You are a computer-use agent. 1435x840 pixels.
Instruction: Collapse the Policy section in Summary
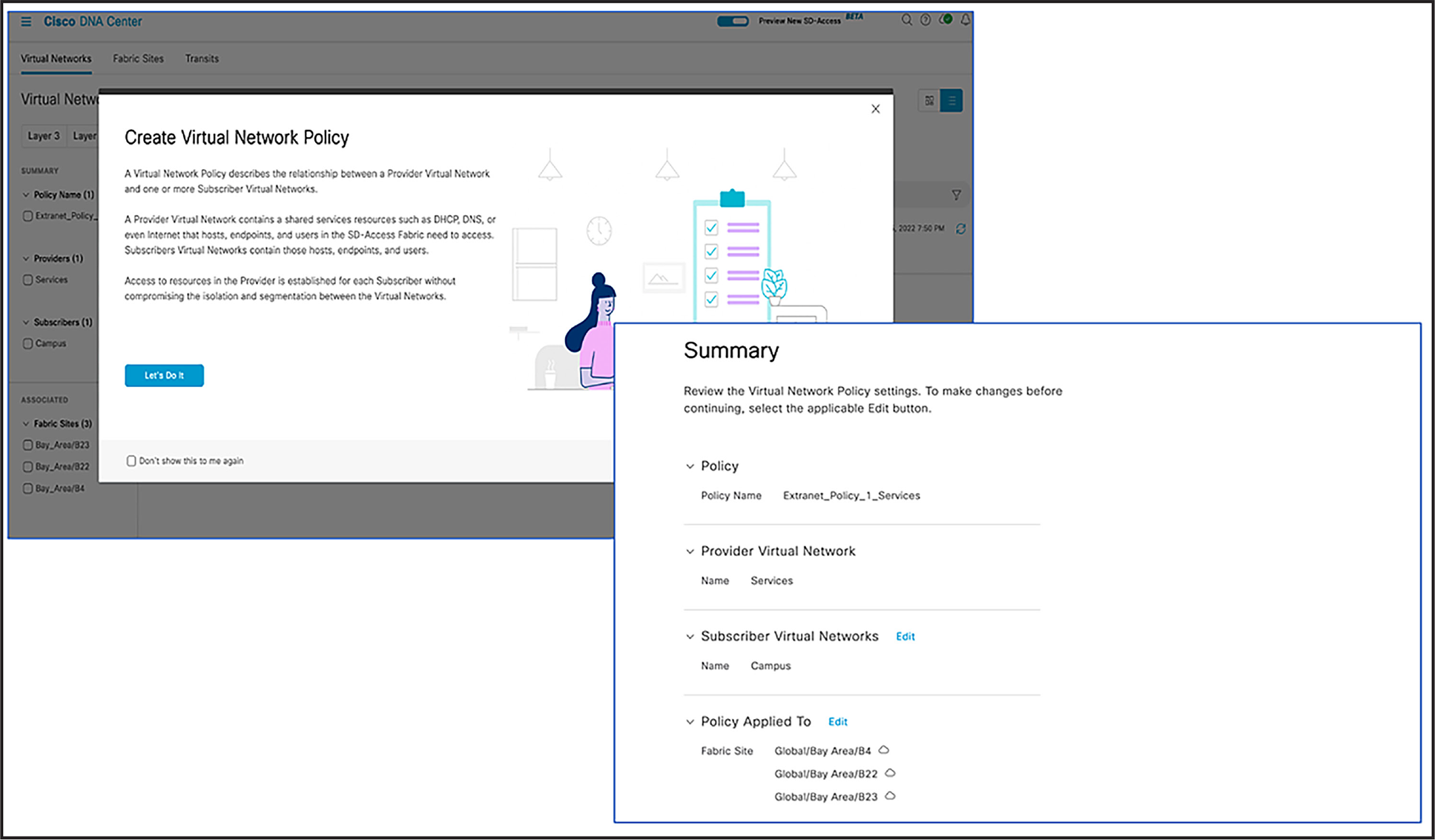click(690, 466)
